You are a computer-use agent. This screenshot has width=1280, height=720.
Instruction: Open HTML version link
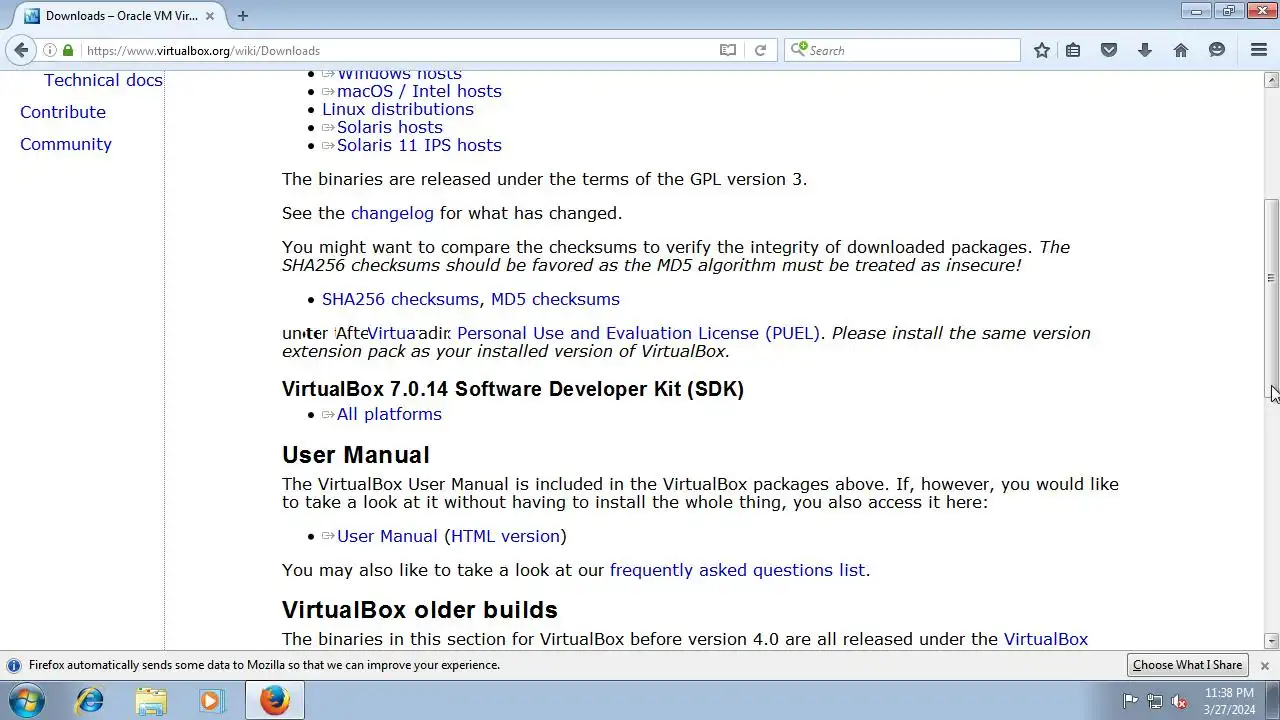(x=505, y=536)
